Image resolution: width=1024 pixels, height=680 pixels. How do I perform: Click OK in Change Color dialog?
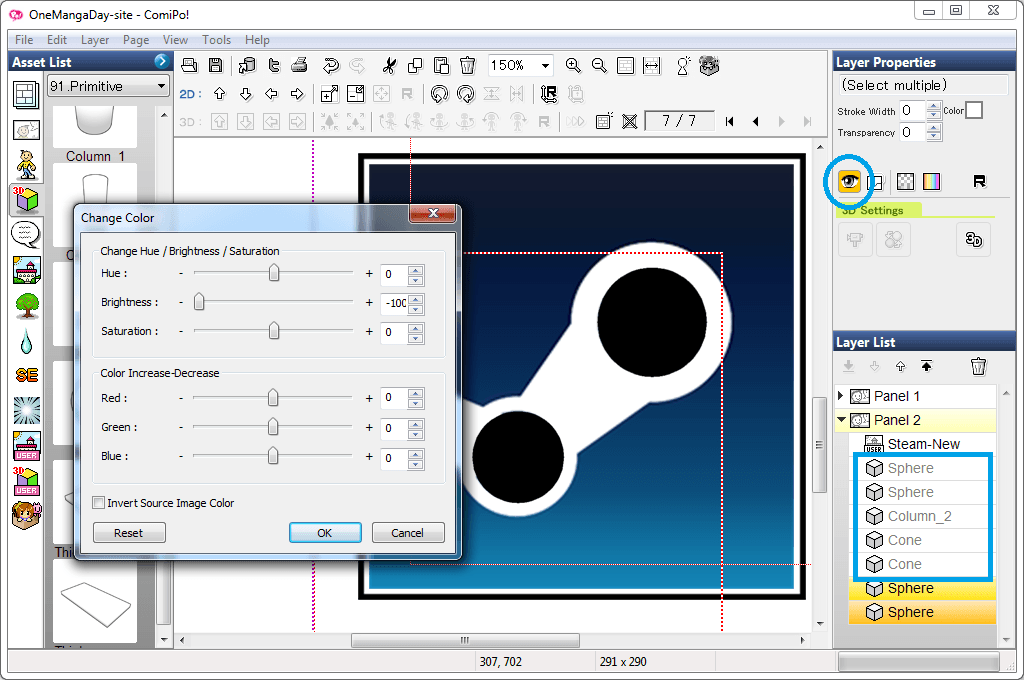[x=325, y=533]
